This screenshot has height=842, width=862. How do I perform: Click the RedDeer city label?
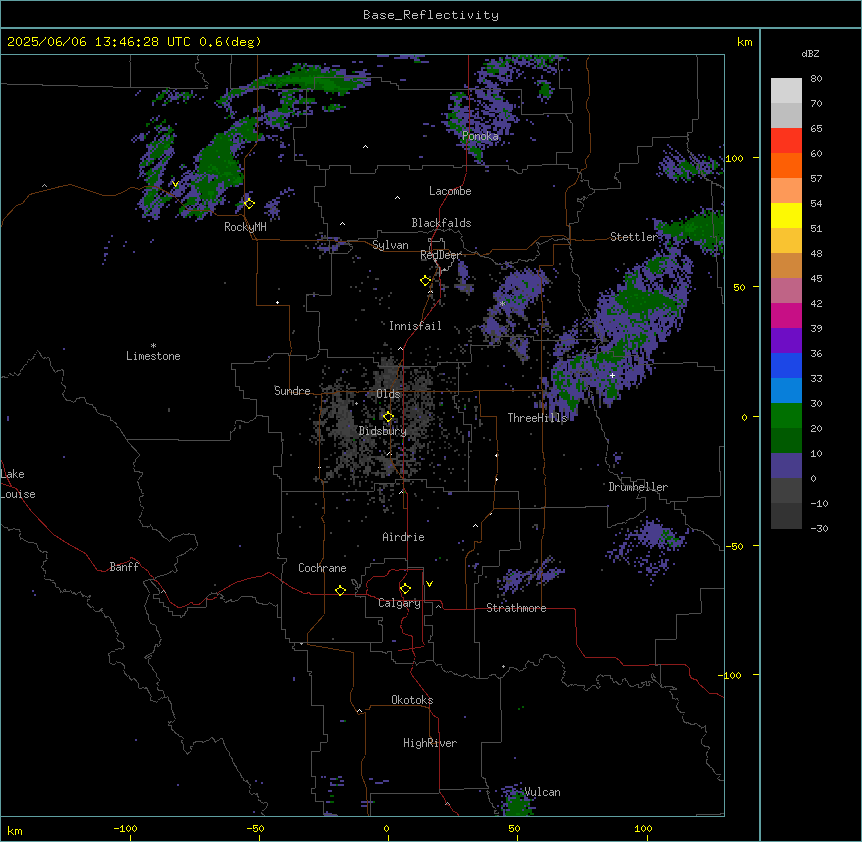tap(440, 256)
